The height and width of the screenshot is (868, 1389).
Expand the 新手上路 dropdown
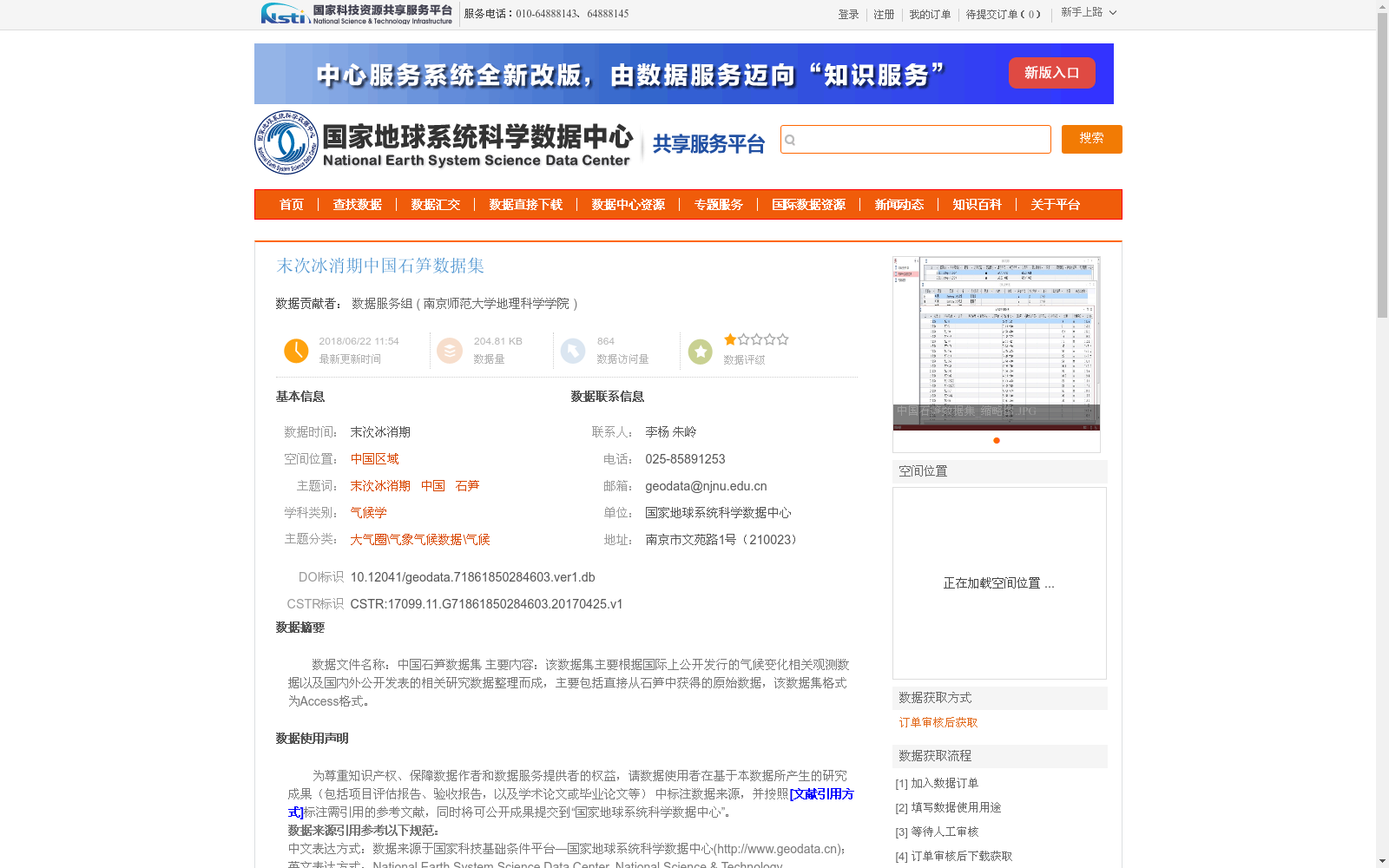(x=1089, y=12)
